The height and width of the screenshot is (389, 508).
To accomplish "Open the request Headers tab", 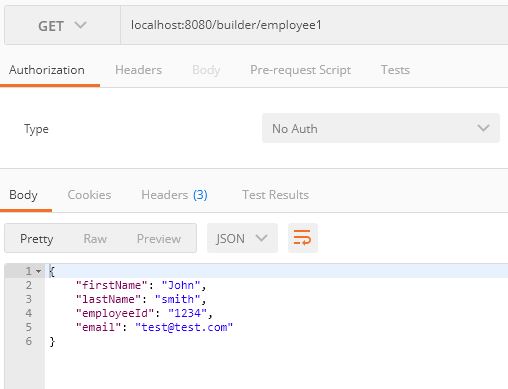I will click(x=138, y=70).
